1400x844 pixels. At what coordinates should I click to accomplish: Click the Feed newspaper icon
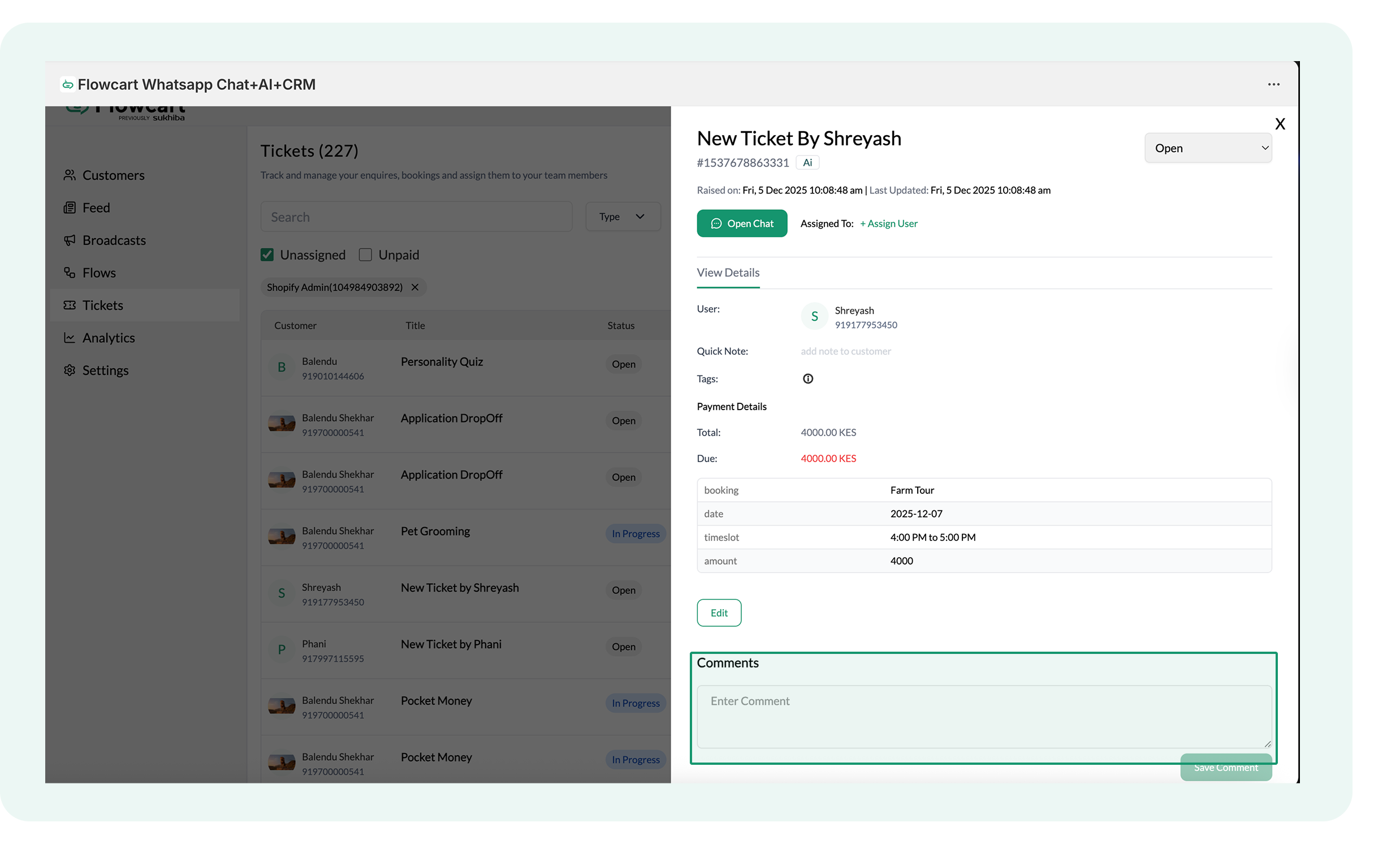point(70,208)
